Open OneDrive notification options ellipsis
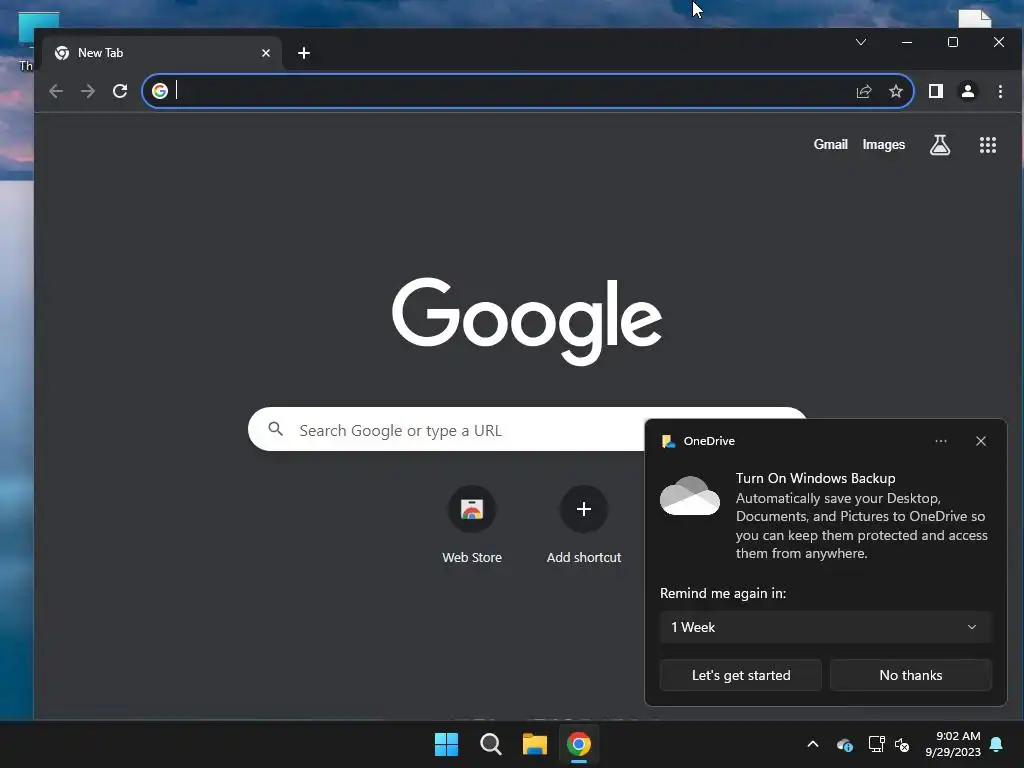 point(940,441)
